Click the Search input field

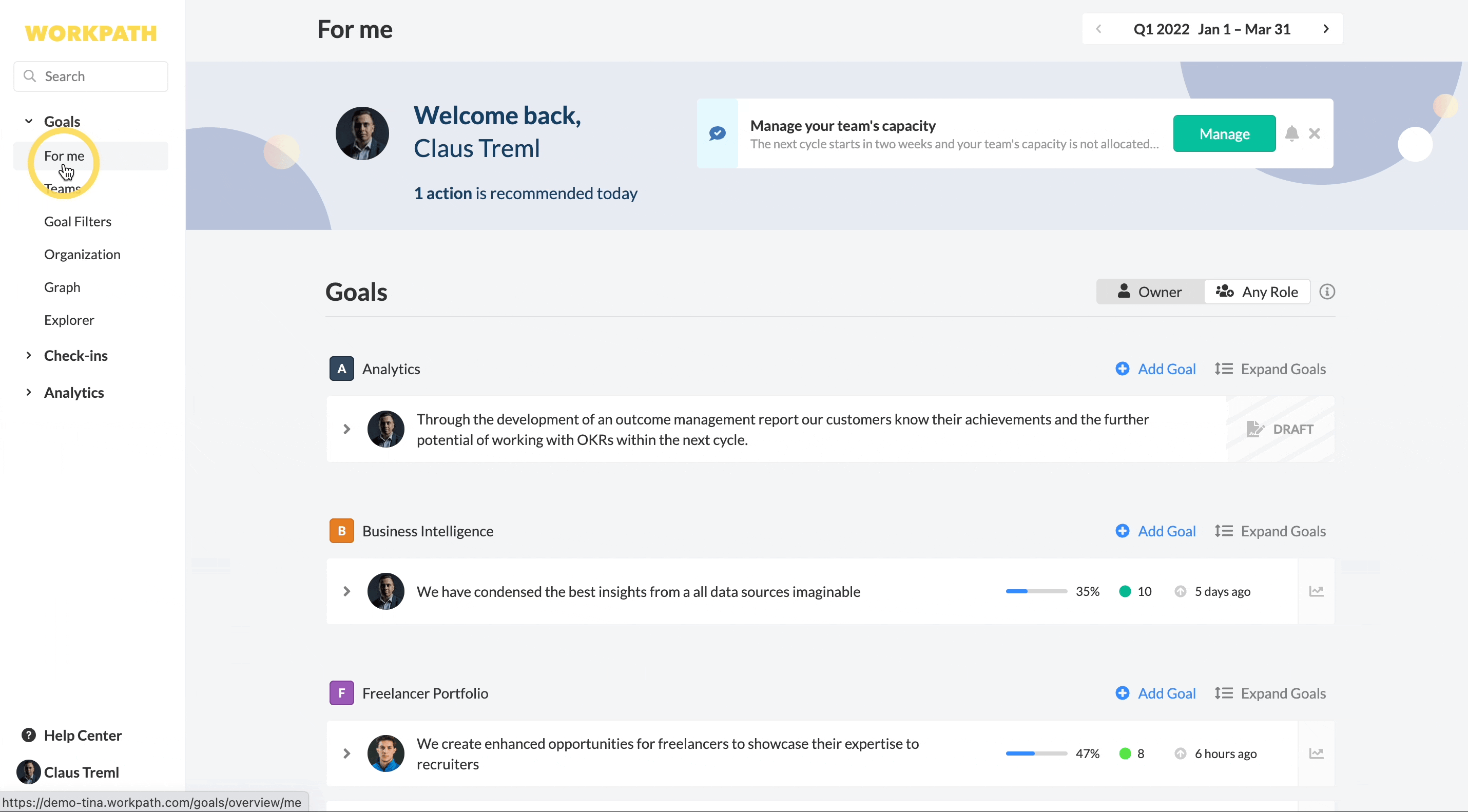pyautogui.click(x=91, y=76)
